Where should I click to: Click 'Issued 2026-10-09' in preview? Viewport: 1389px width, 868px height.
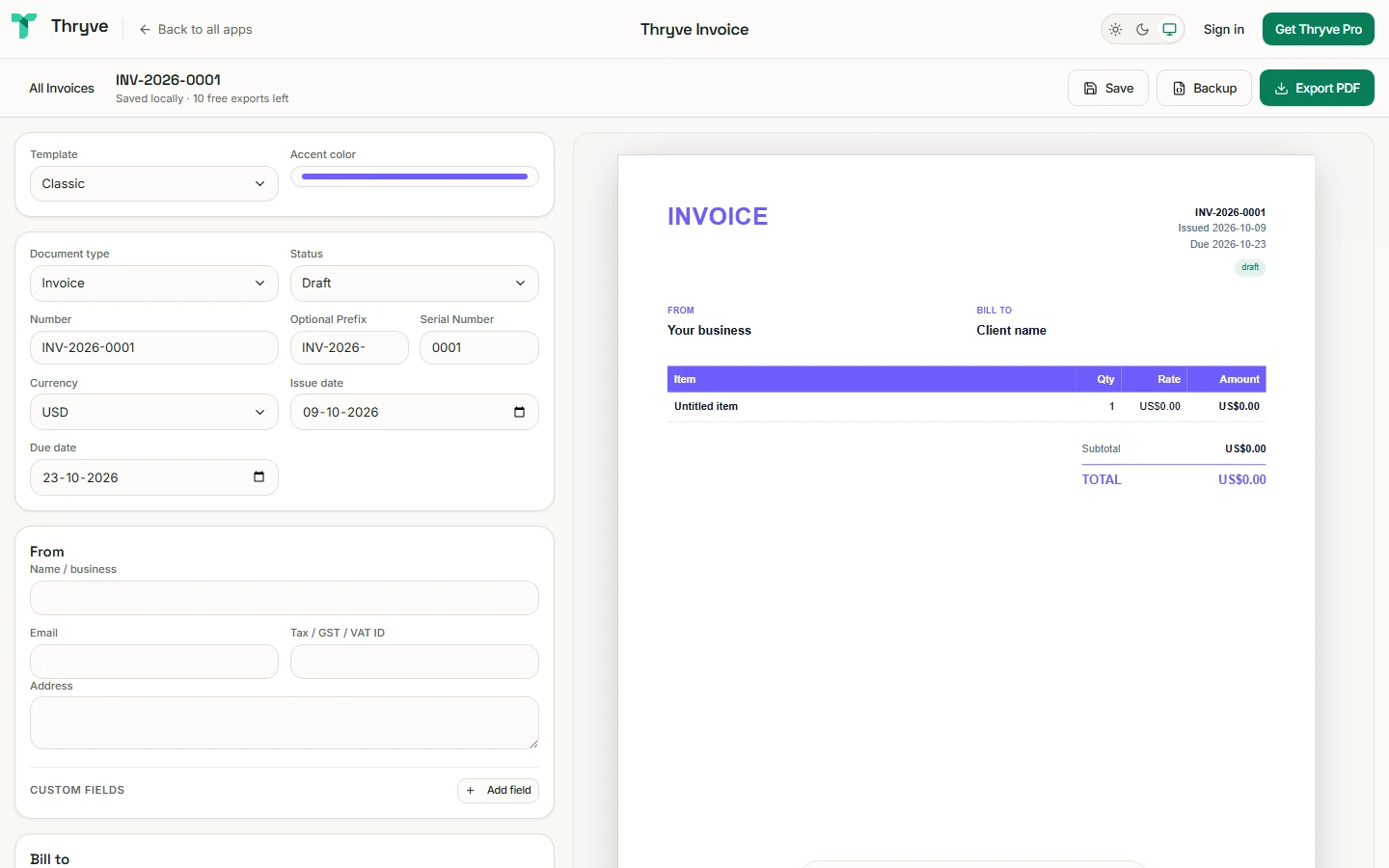coord(1222,229)
